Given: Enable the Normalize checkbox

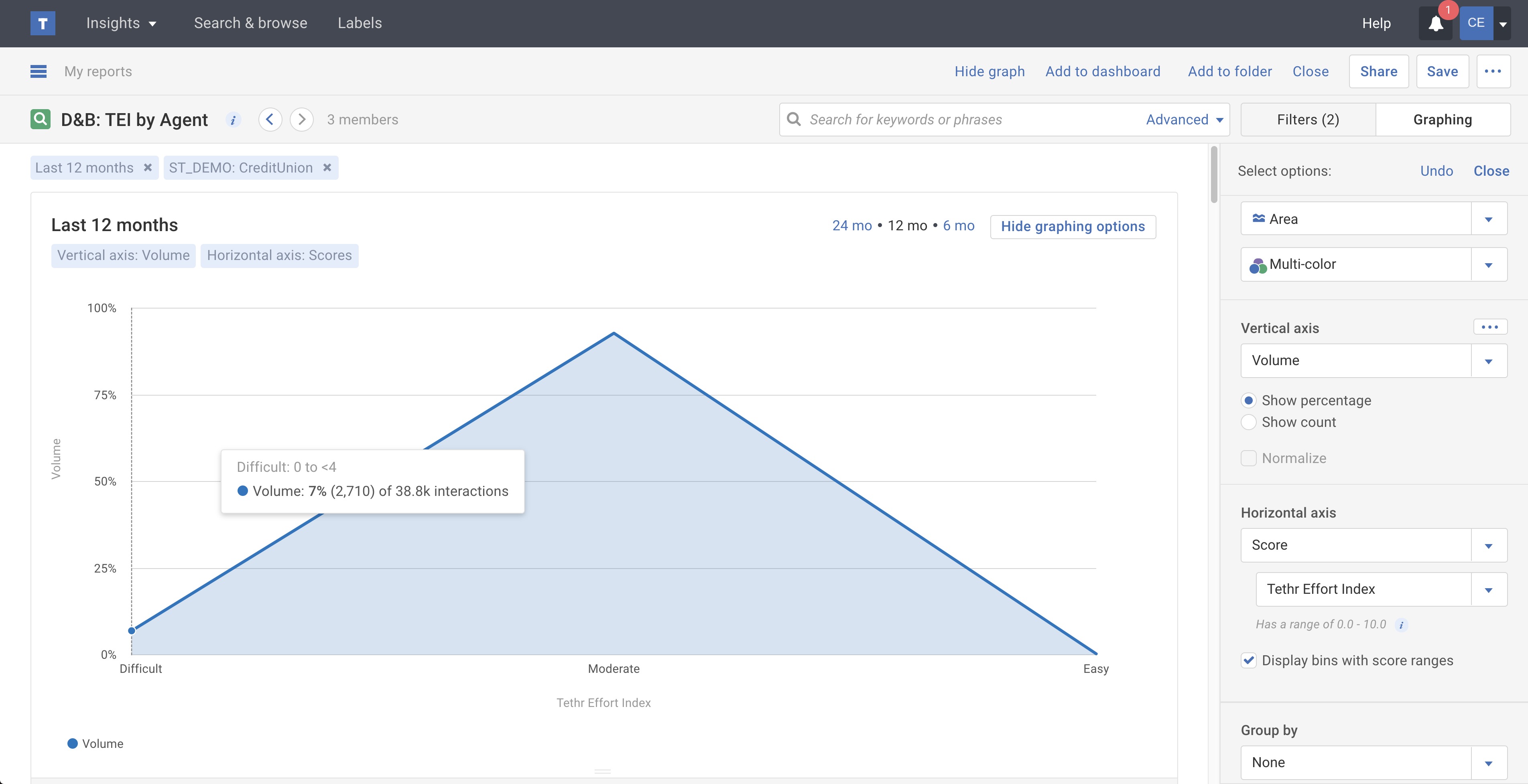Looking at the screenshot, I should 1249,459.
